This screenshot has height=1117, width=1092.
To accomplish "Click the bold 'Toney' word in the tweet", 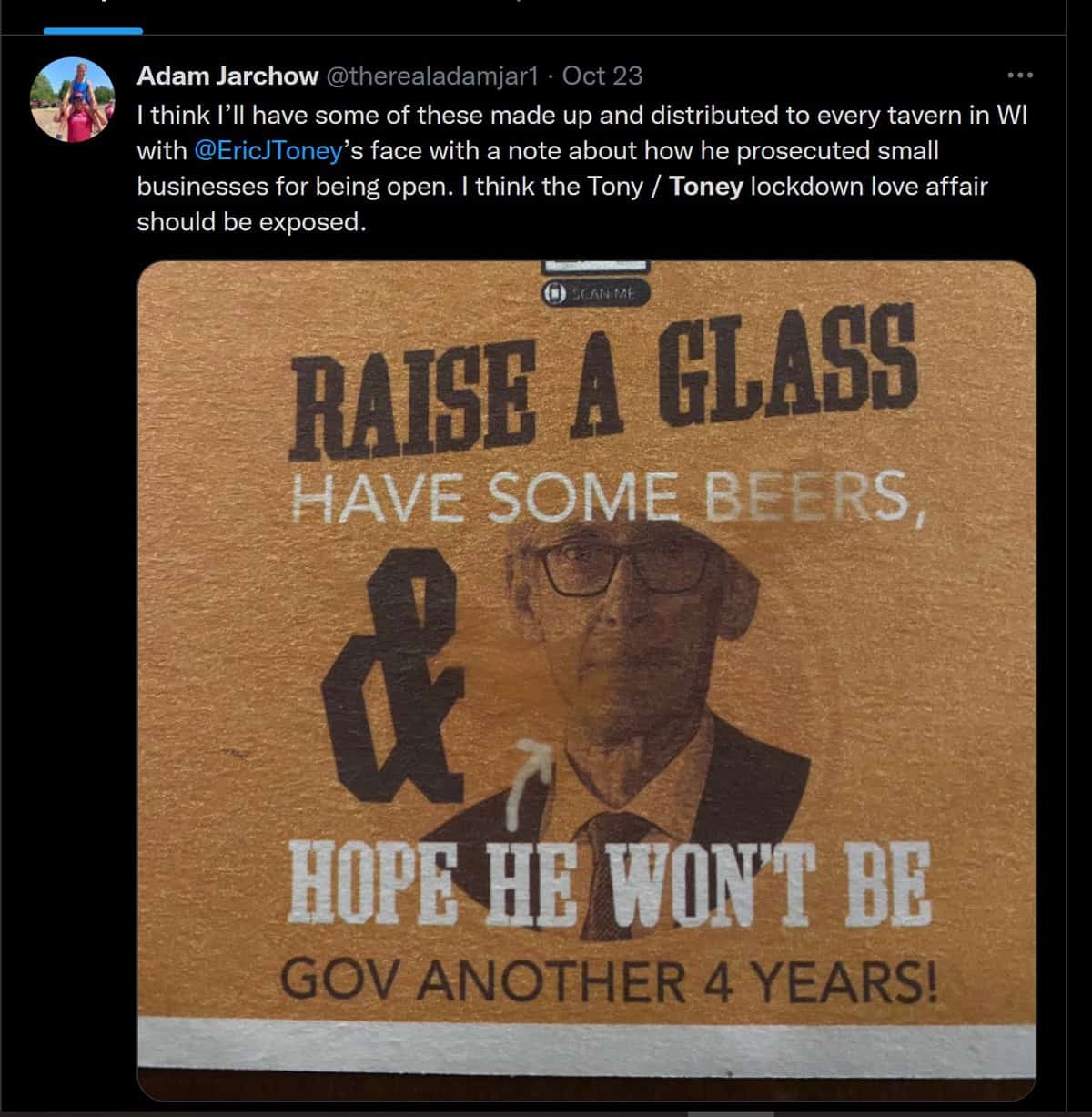I will (x=706, y=187).
